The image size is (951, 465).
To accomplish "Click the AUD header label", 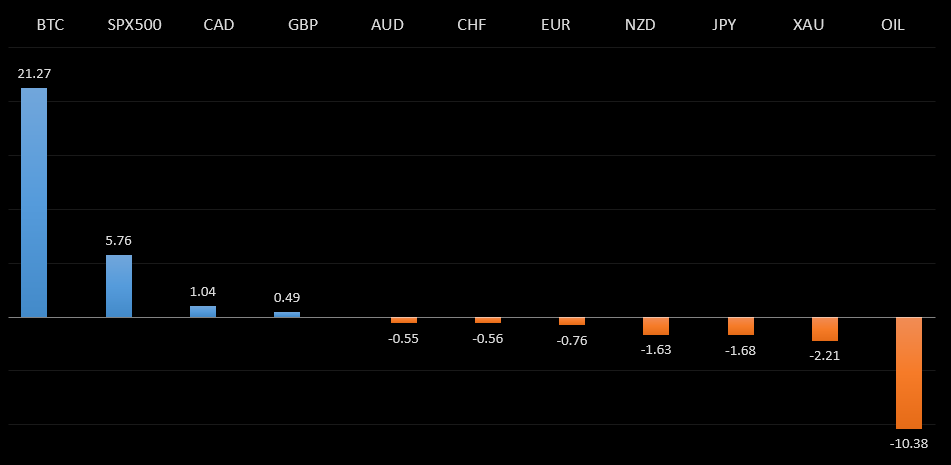I will tap(387, 24).
